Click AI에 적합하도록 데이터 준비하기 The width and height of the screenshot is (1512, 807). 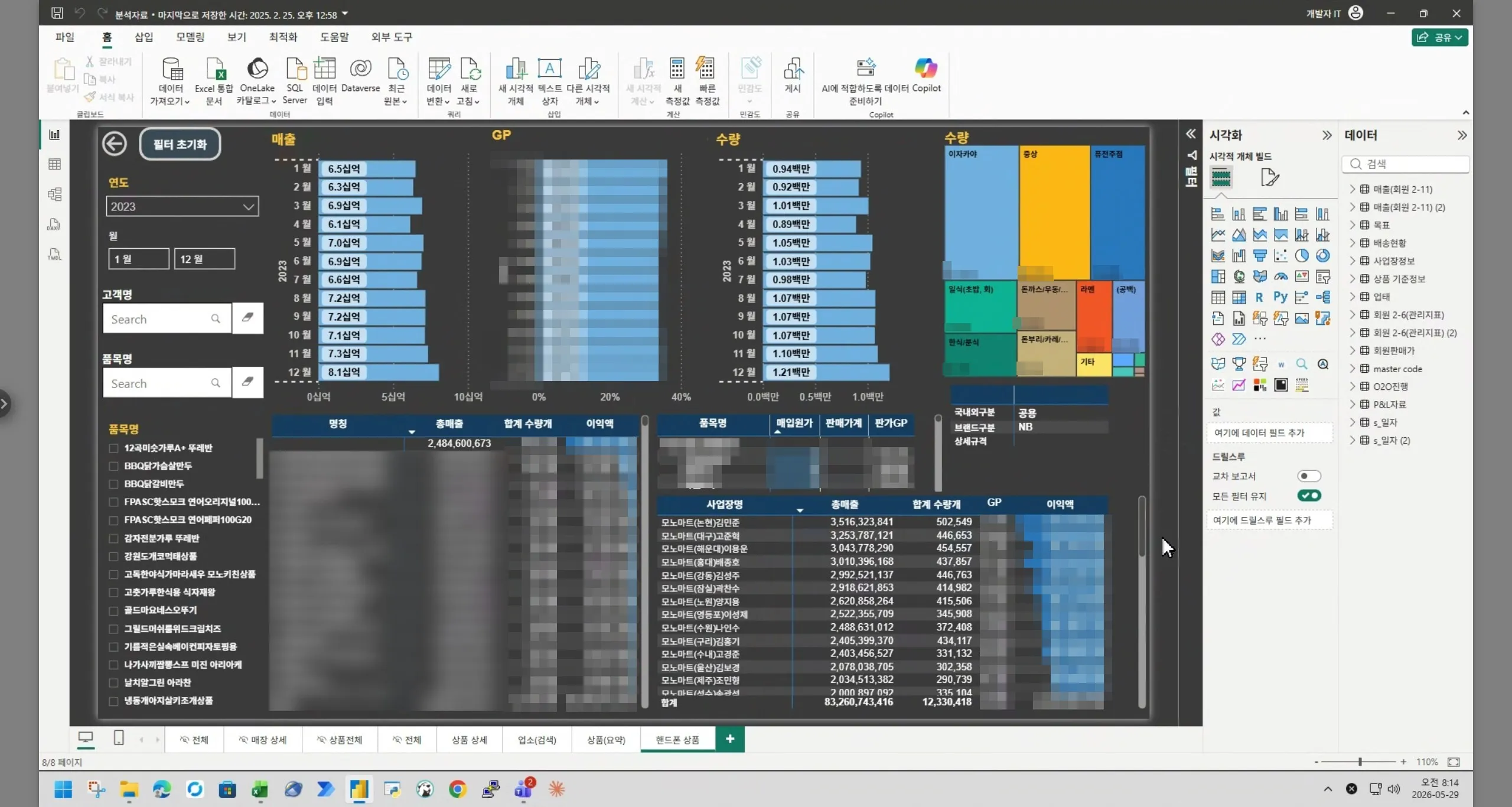pos(865,81)
